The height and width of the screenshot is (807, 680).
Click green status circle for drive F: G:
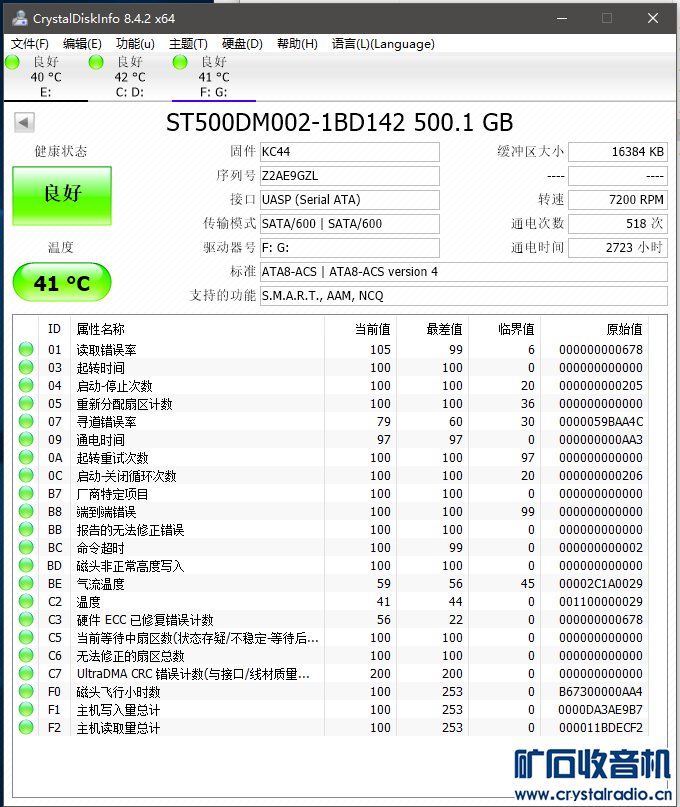(x=180, y=62)
